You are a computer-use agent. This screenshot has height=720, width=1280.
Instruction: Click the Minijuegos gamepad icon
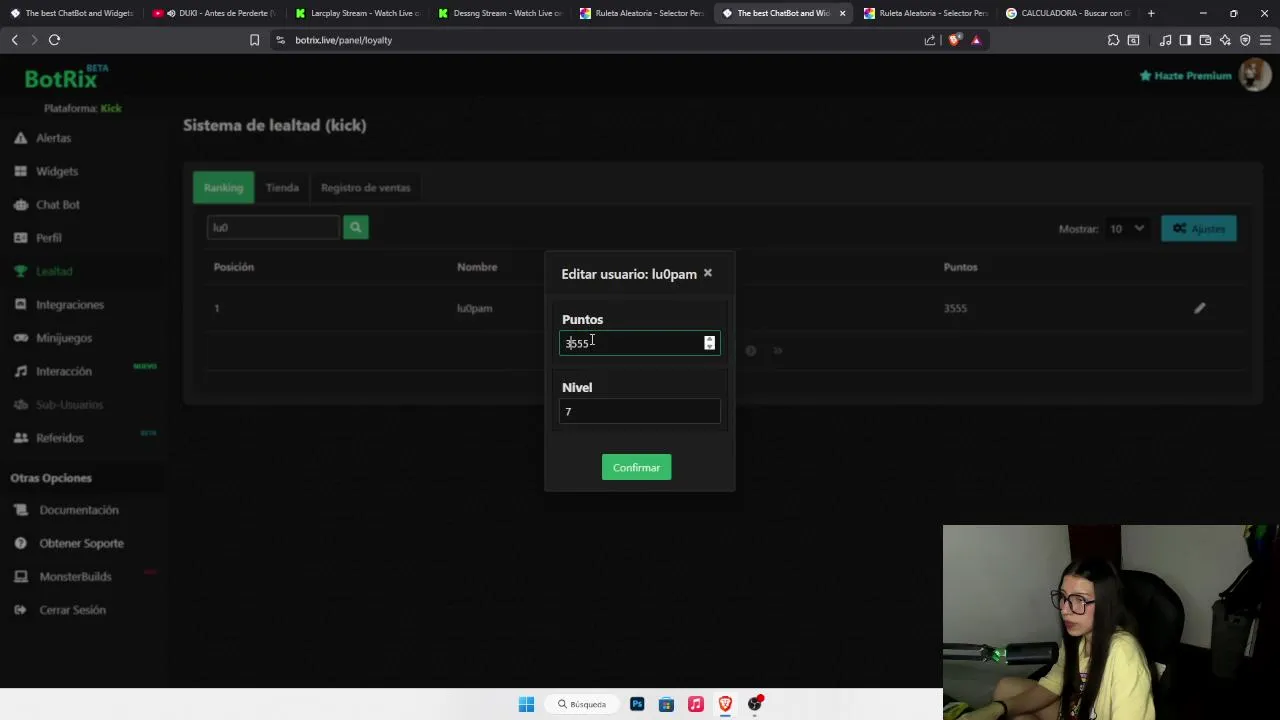point(20,338)
